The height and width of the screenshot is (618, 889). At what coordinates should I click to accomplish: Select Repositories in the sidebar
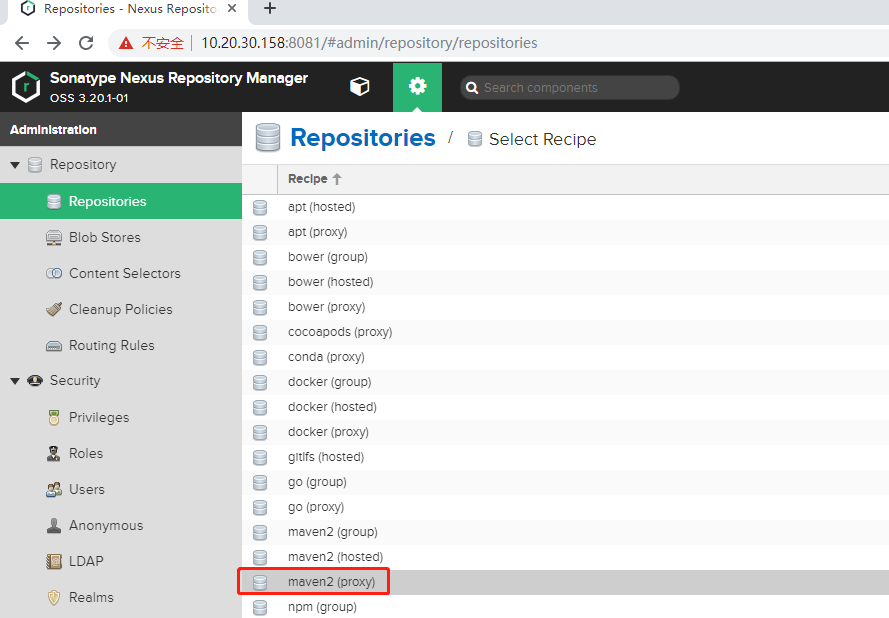[121, 201]
